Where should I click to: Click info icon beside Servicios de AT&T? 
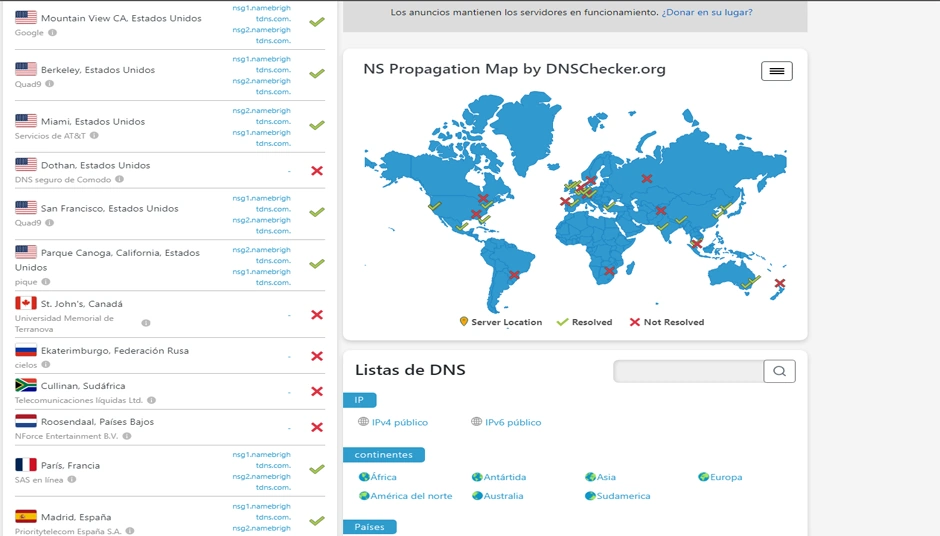pyautogui.click(x=94, y=135)
